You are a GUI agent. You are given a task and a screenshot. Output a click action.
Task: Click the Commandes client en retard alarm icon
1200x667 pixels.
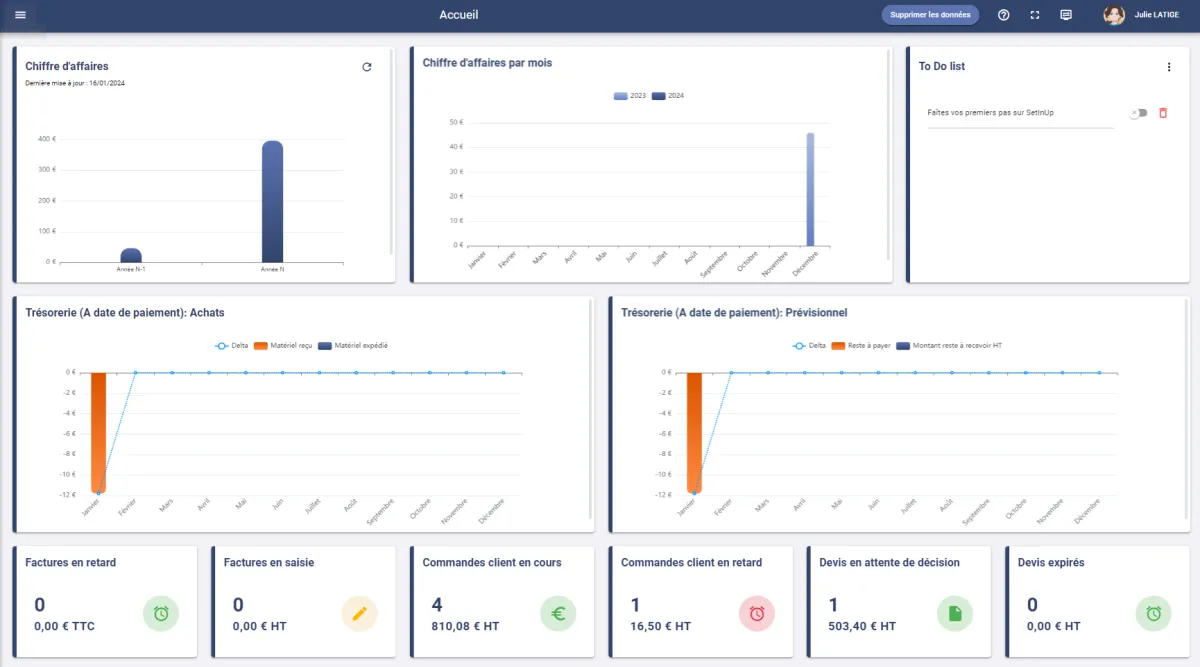757,613
